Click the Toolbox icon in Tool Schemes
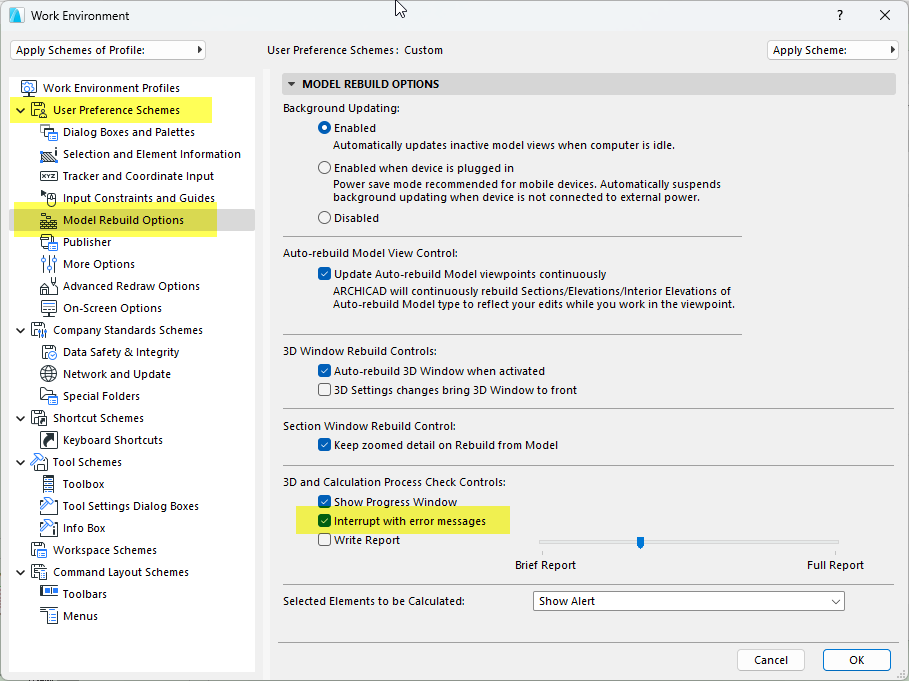Viewport: 909px width, 681px height. click(x=49, y=484)
